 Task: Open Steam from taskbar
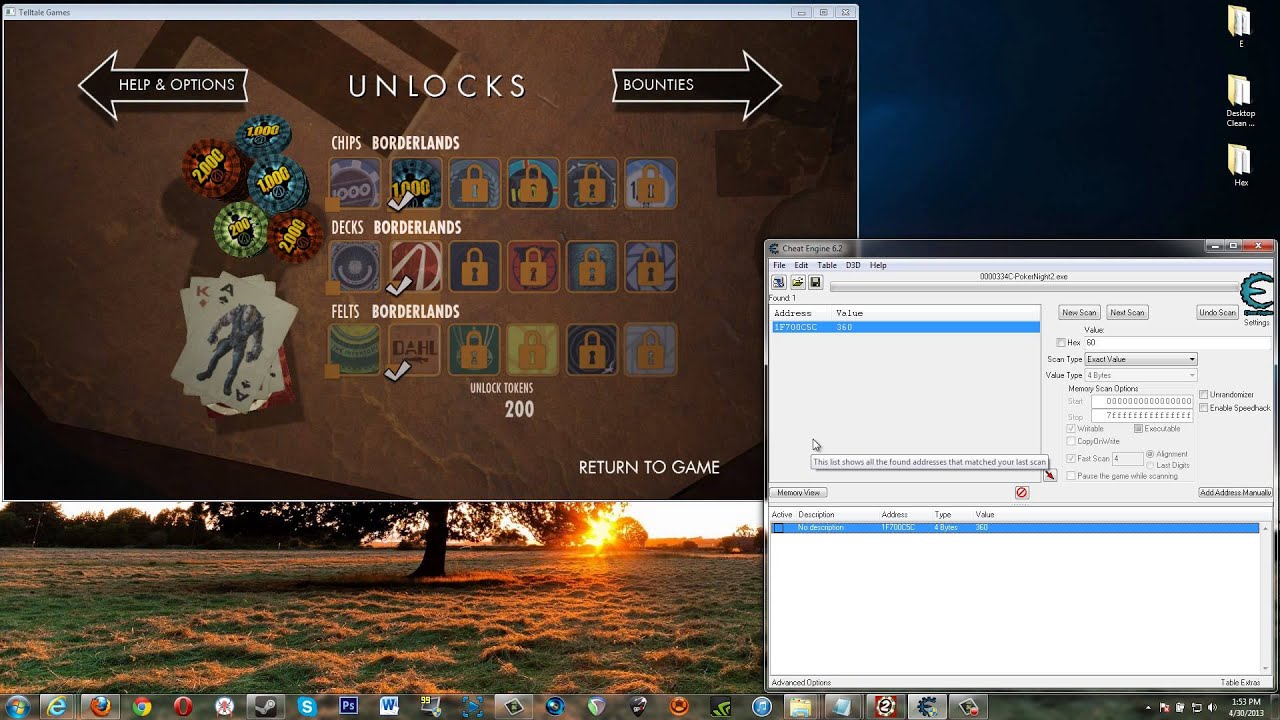264,706
